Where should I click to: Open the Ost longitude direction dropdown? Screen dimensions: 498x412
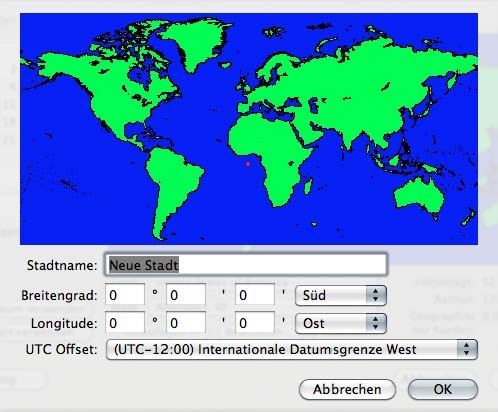point(341,323)
